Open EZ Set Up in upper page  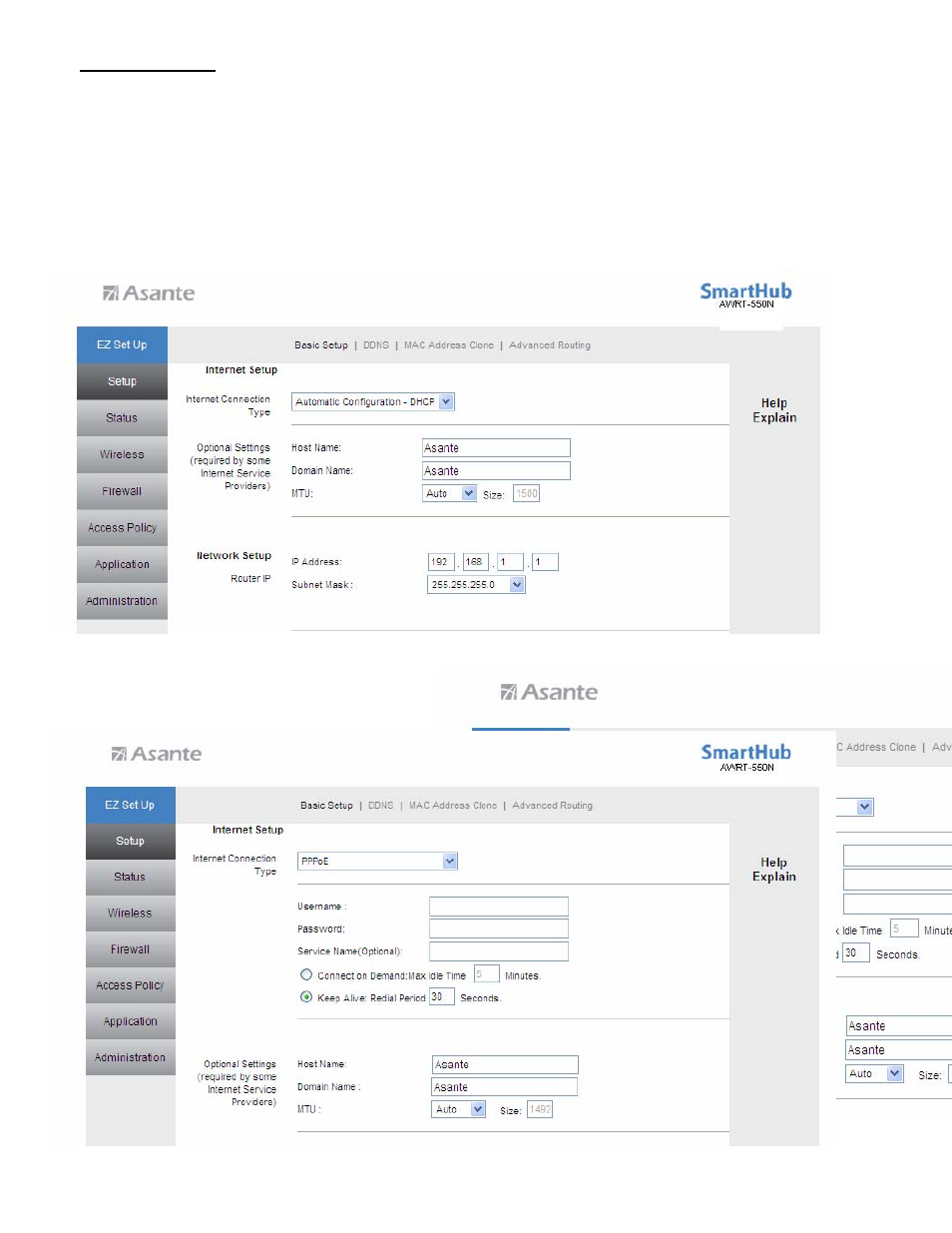[122, 344]
